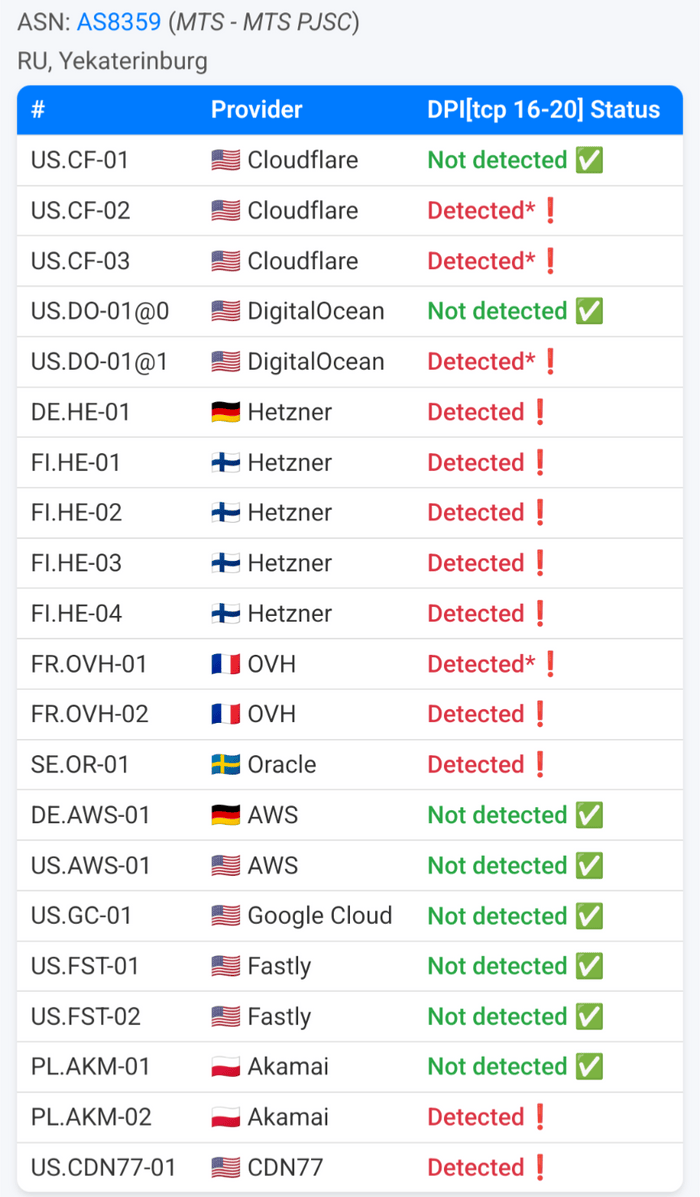Click the green checkmark in the DE.AWS-01 row
The height and width of the screenshot is (1197, 700).
[x=589, y=815]
